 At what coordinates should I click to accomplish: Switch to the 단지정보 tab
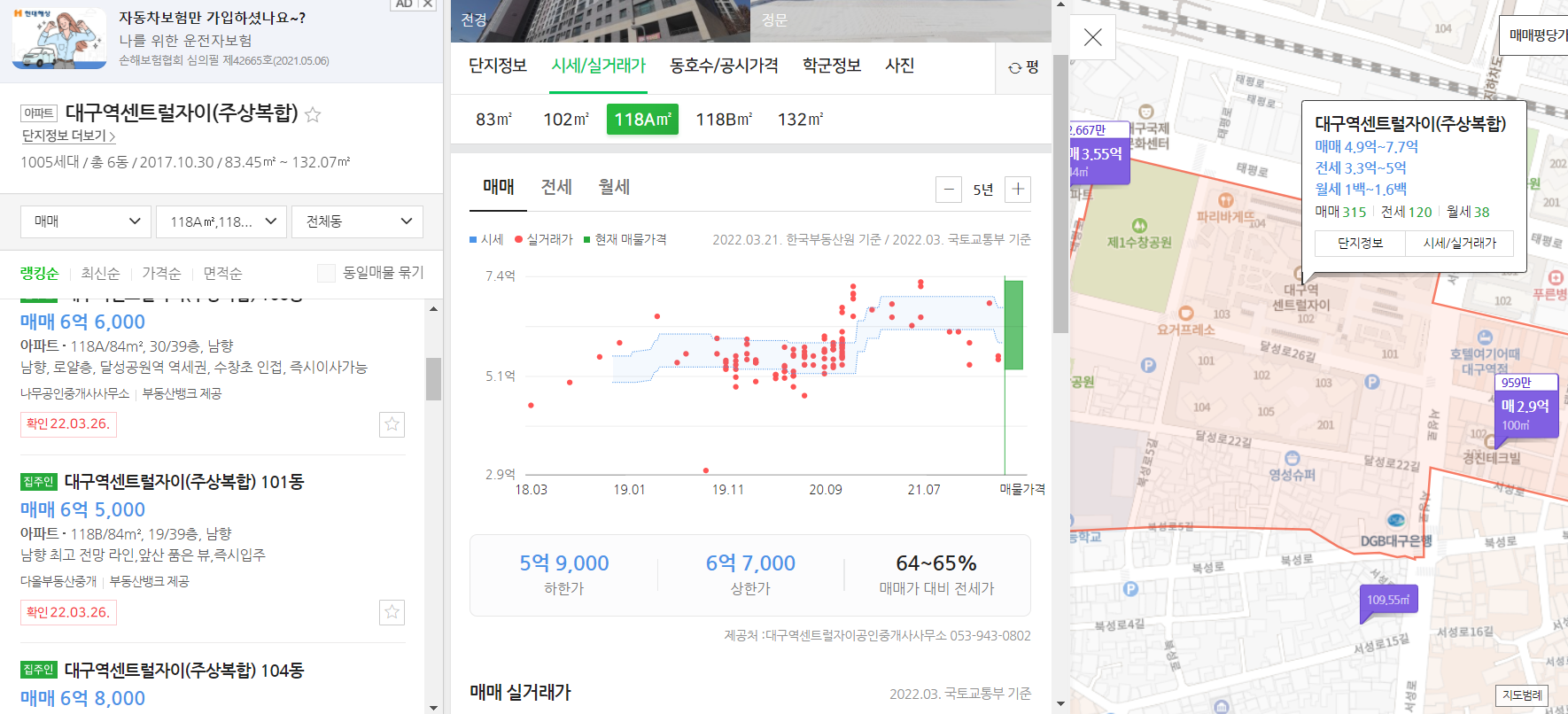click(x=498, y=66)
